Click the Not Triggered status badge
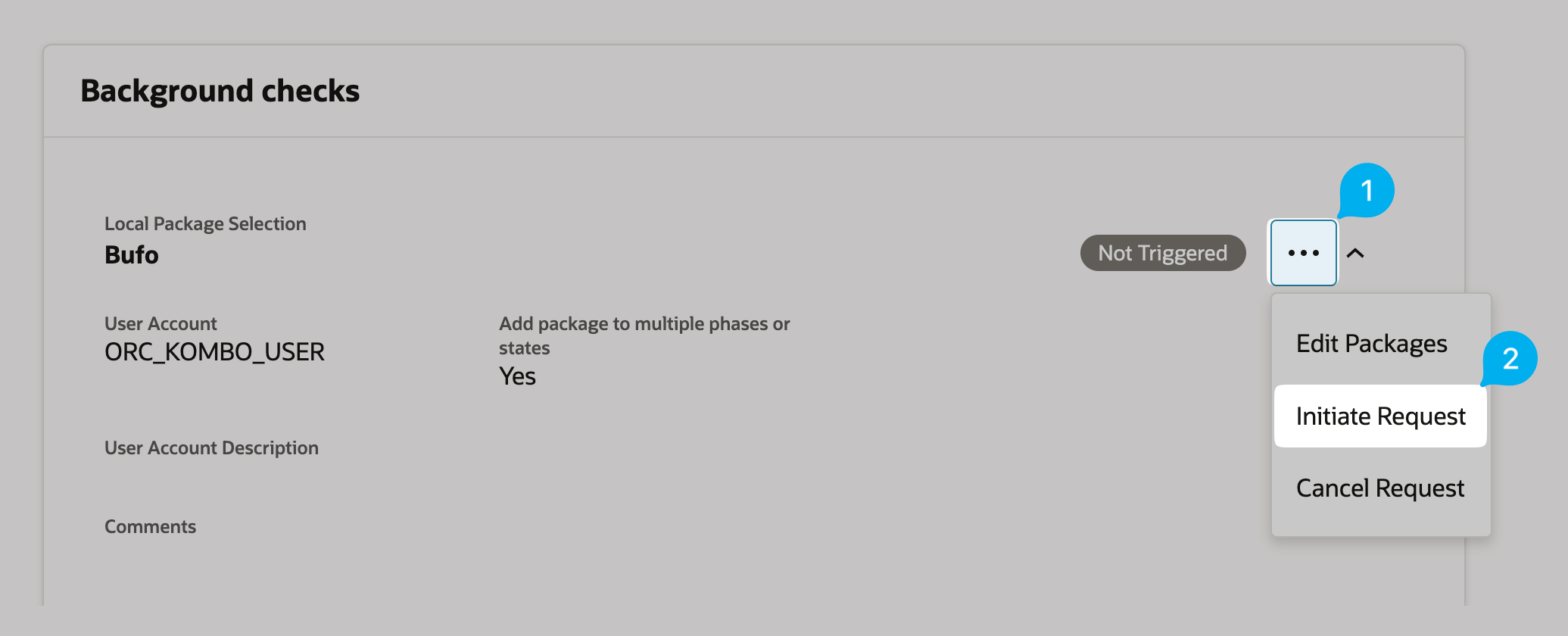 point(1163,253)
